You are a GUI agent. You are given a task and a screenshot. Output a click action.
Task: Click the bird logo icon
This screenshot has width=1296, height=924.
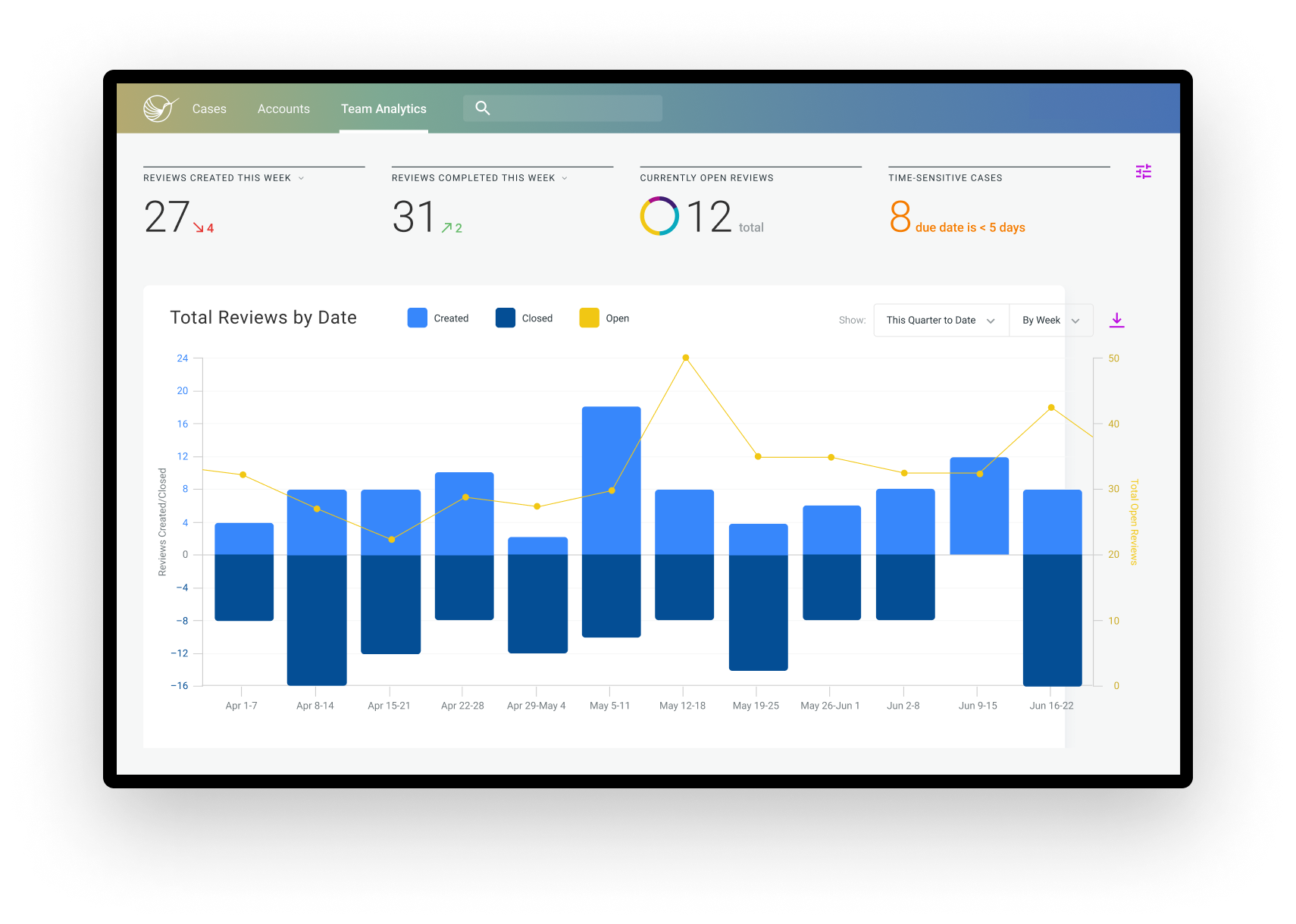(161, 108)
